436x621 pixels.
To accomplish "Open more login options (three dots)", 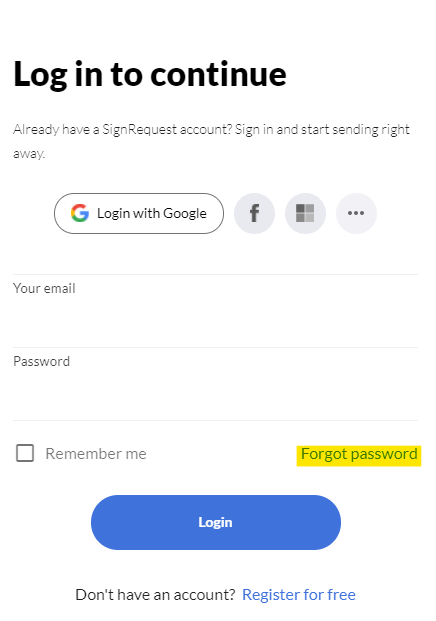I will pyautogui.click(x=356, y=213).
